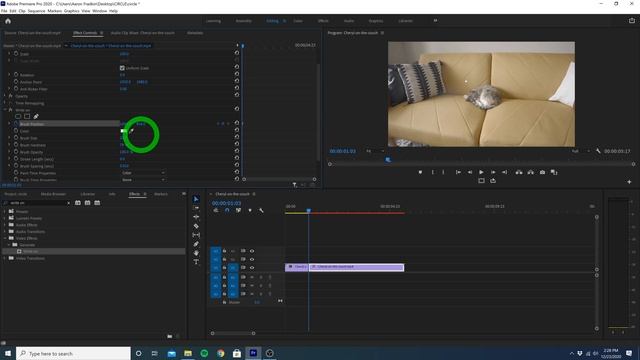Click Mark In in Program monitor

(x=433, y=172)
